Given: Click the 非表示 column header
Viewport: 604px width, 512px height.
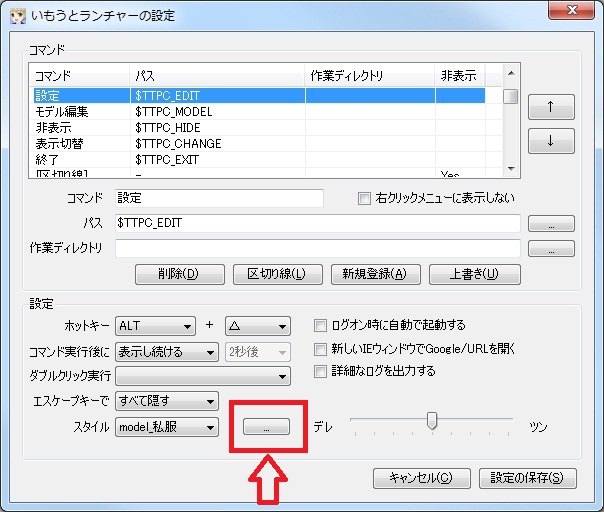Looking at the screenshot, I should [460, 76].
